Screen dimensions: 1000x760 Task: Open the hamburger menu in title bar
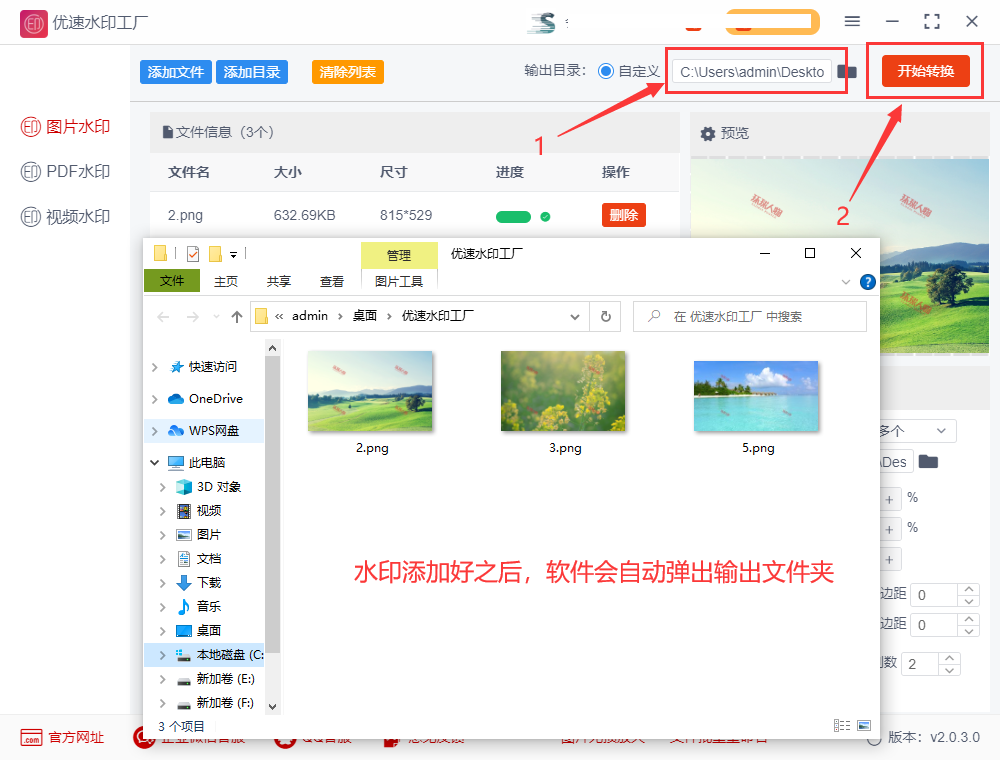click(x=852, y=22)
